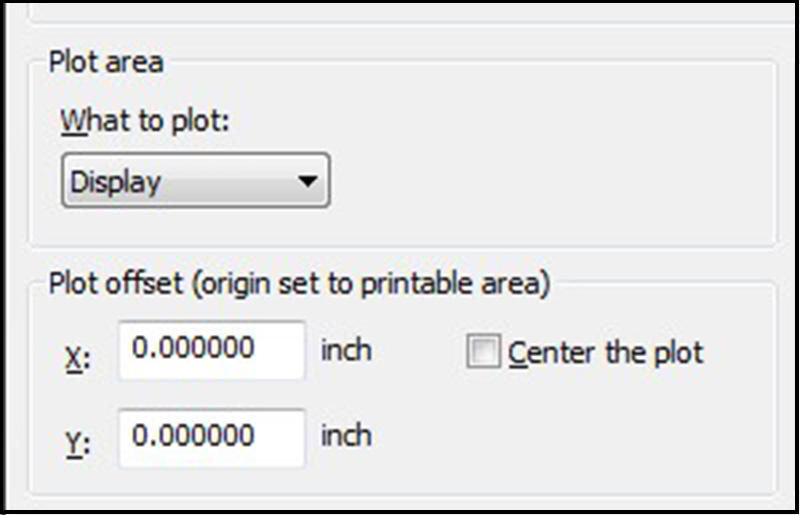The image size is (800, 515).
Task: Click the Plot area group title
Action: click(106, 63)
